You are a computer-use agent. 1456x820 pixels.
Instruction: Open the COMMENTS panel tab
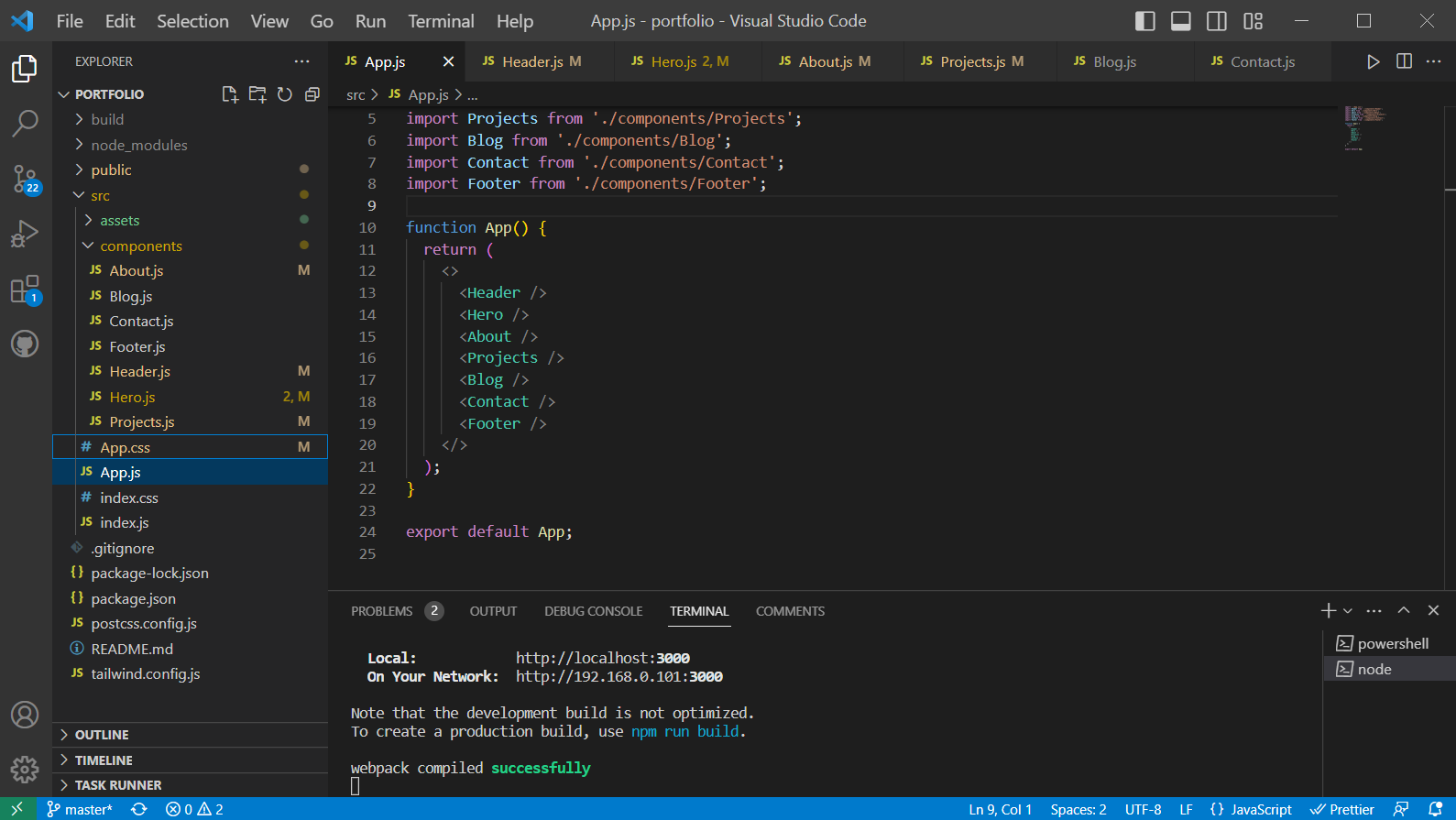[790, 611]
